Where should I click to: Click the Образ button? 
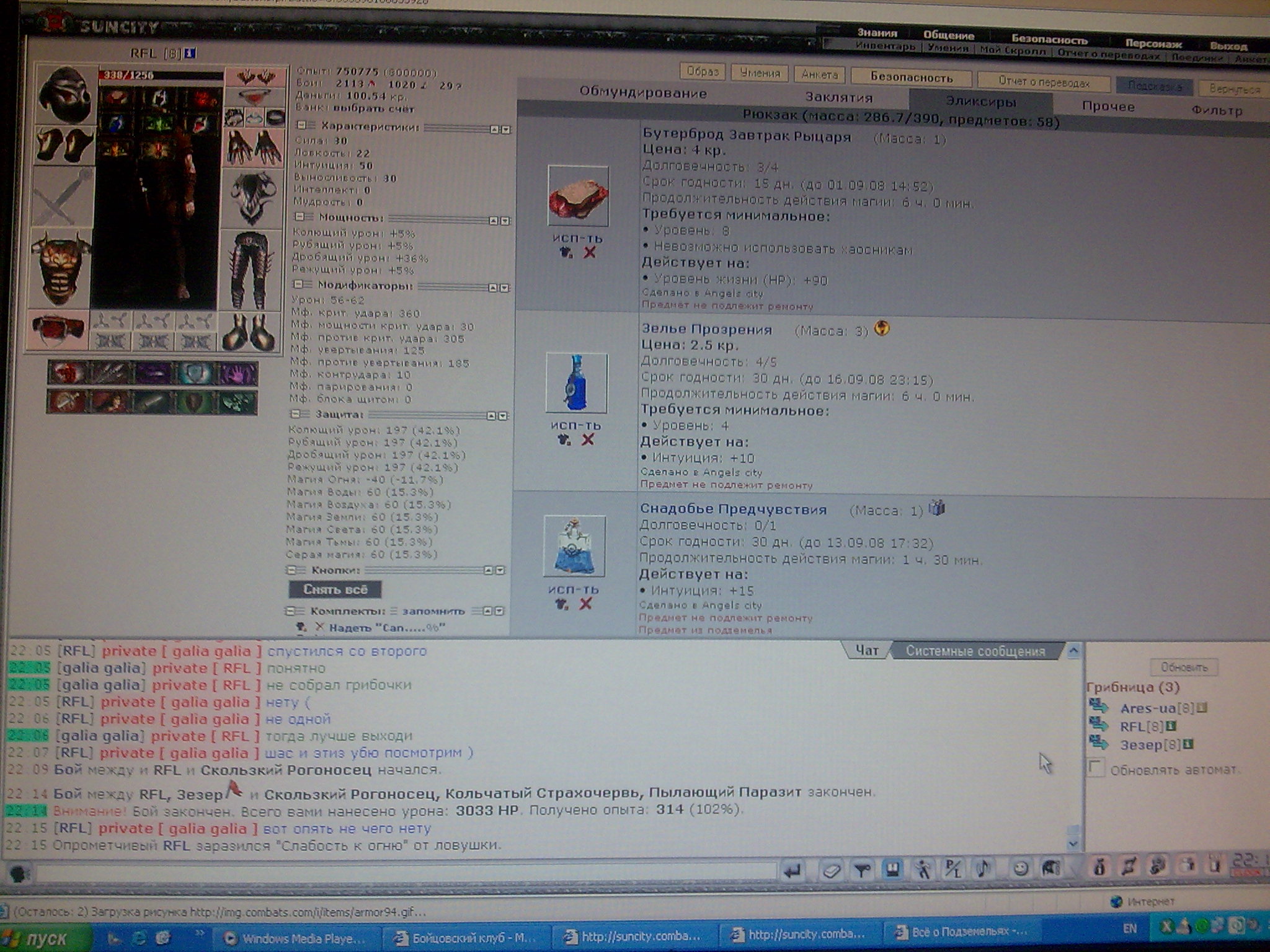click(703, 72)
